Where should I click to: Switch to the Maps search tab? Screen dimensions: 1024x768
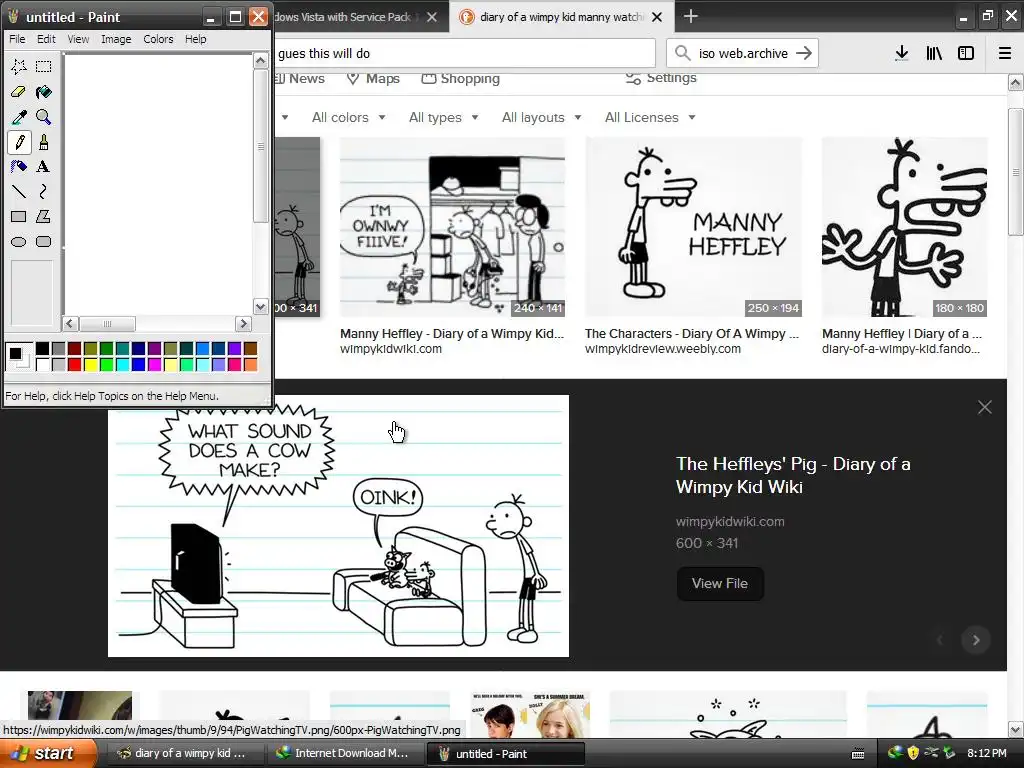(x=373, y=78)
